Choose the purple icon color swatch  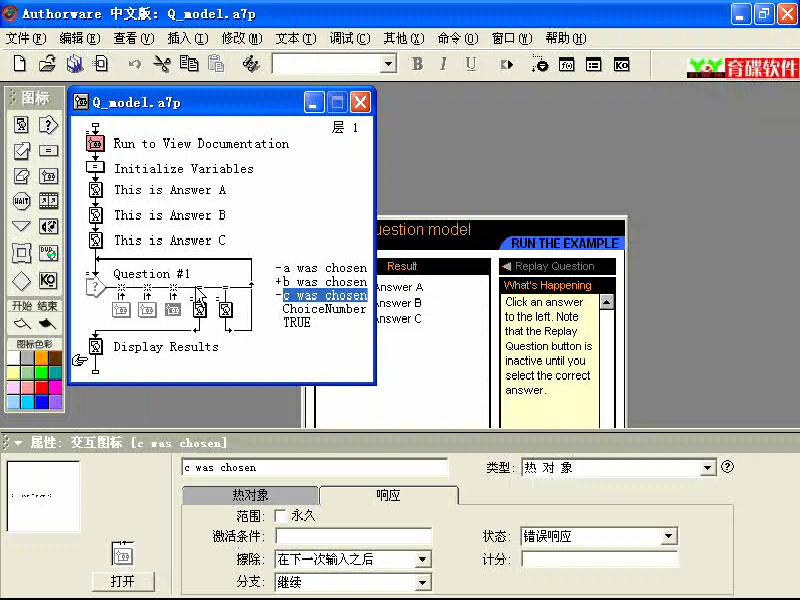pyautogui.click(x=55, y=403)
